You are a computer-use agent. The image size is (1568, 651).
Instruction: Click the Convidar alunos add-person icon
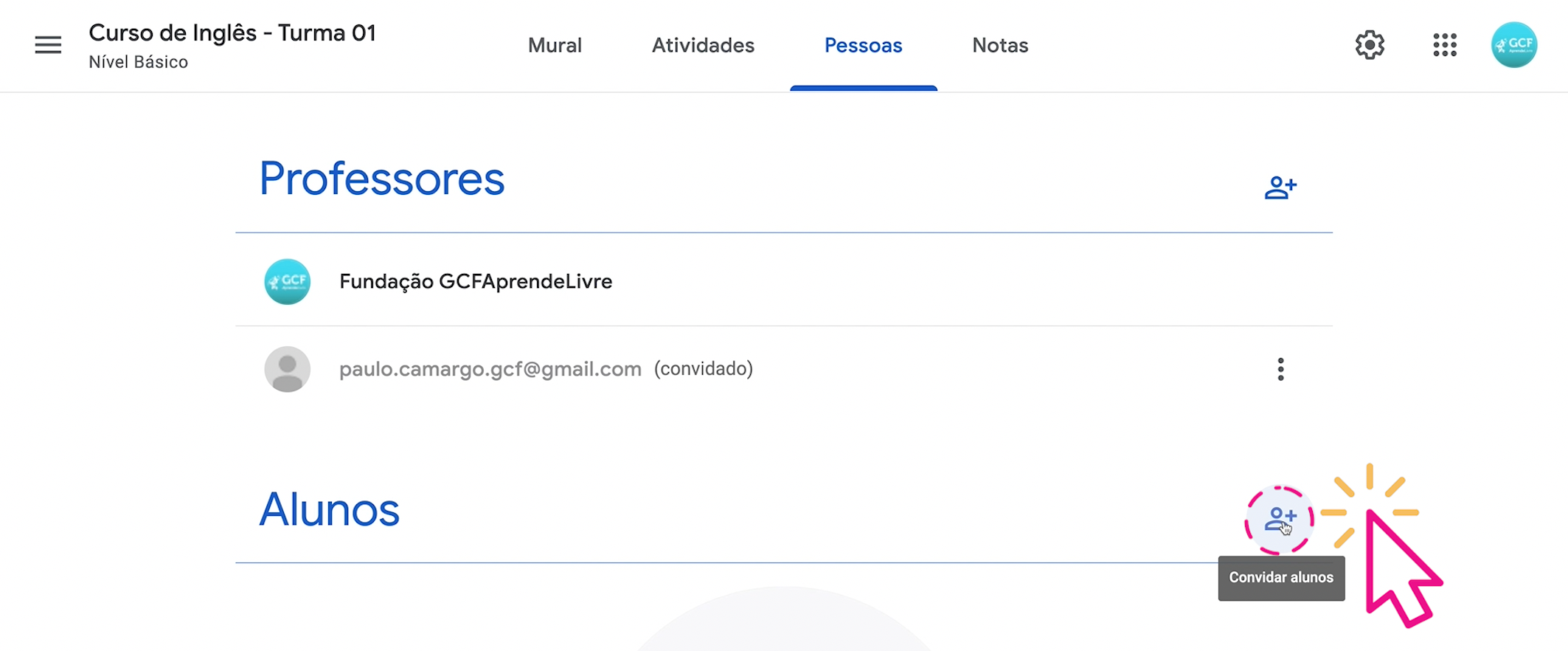[x=1280, y=519]
